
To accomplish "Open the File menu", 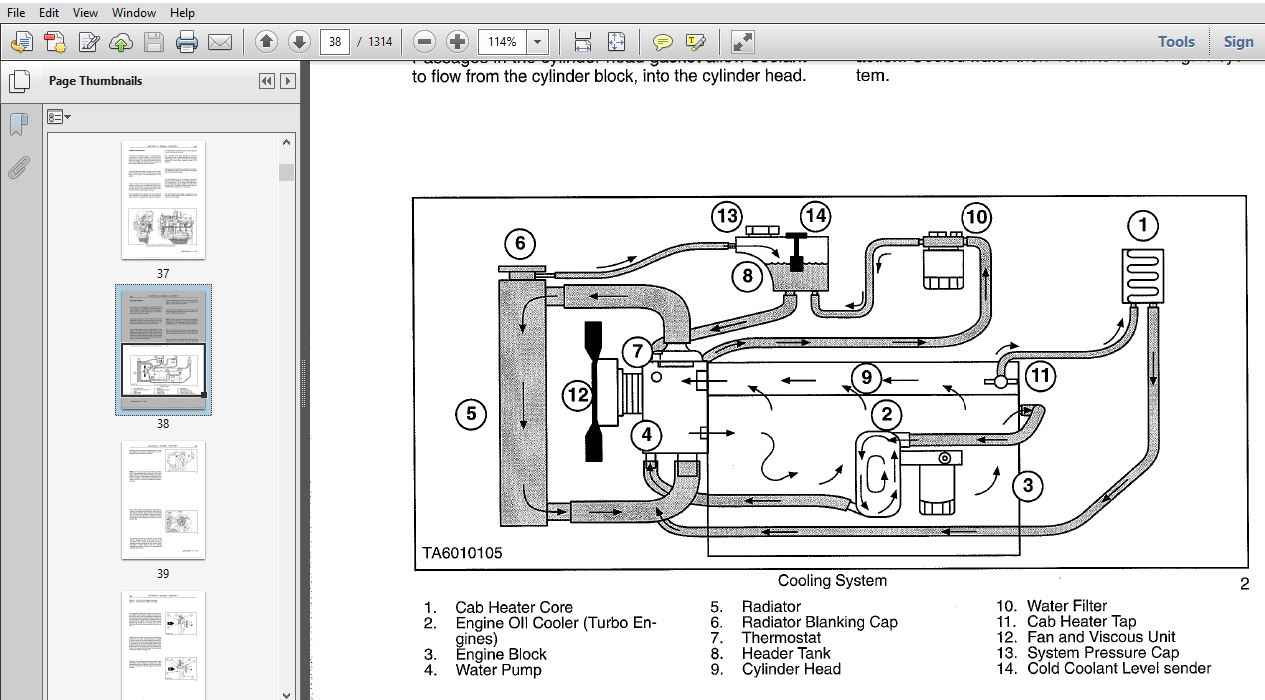I will point(16,13).
